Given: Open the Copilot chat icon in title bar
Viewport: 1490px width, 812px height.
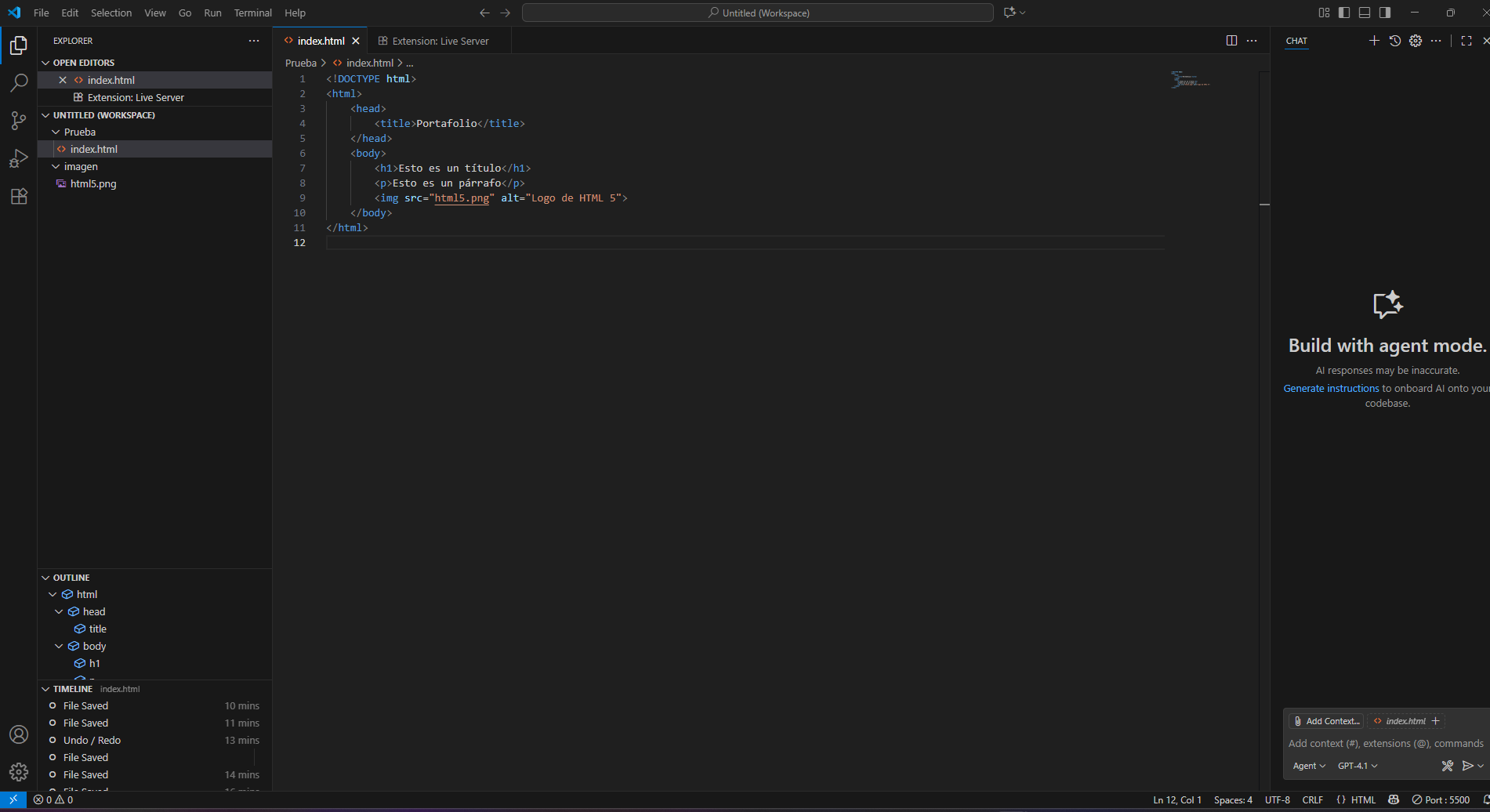Looking at the screenshot, I should (1010, 13).
